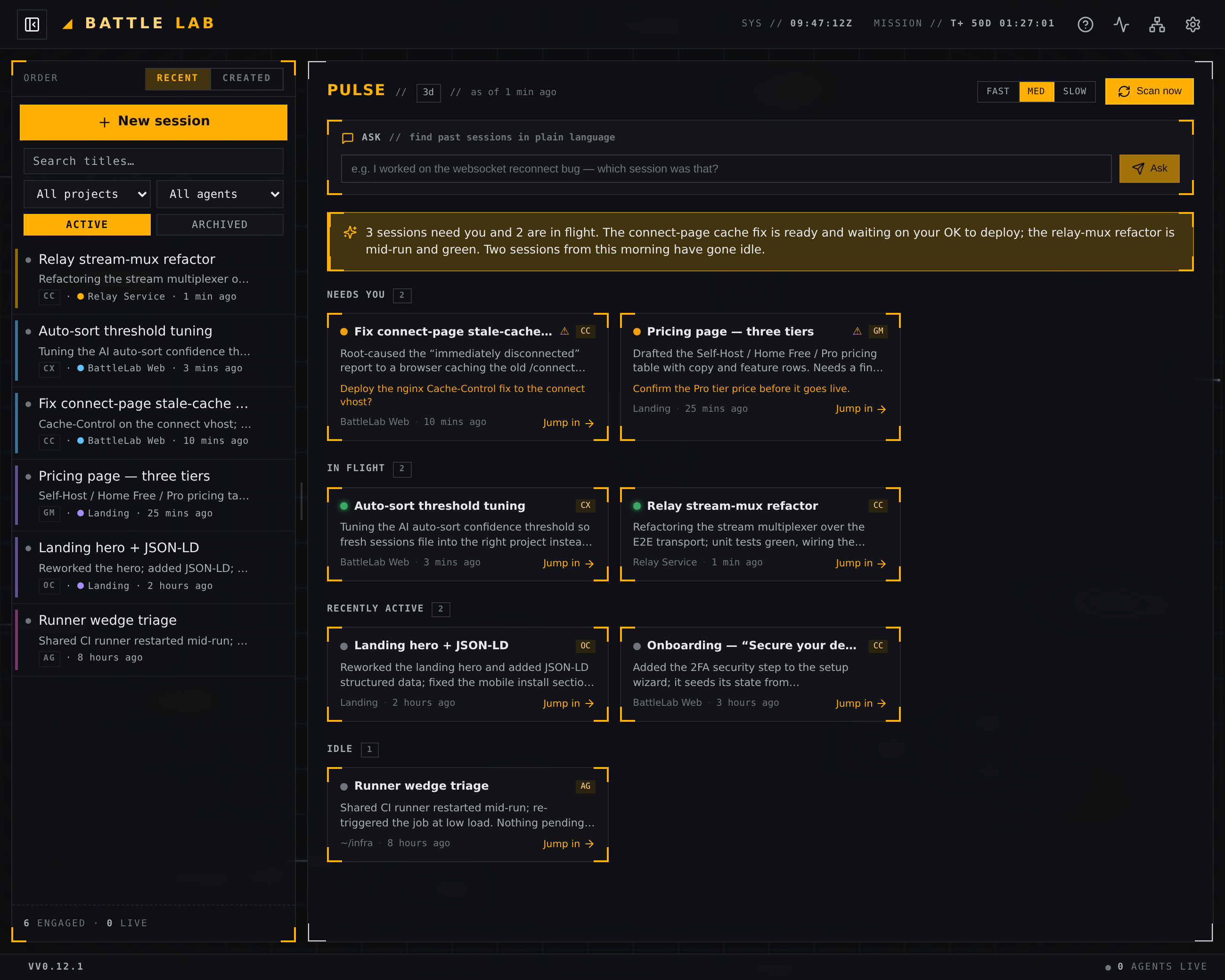Screen dimensions: 1225x980
Task: Click CX badge on Auto-sort threshold card
Action: [x=585, y=505]
